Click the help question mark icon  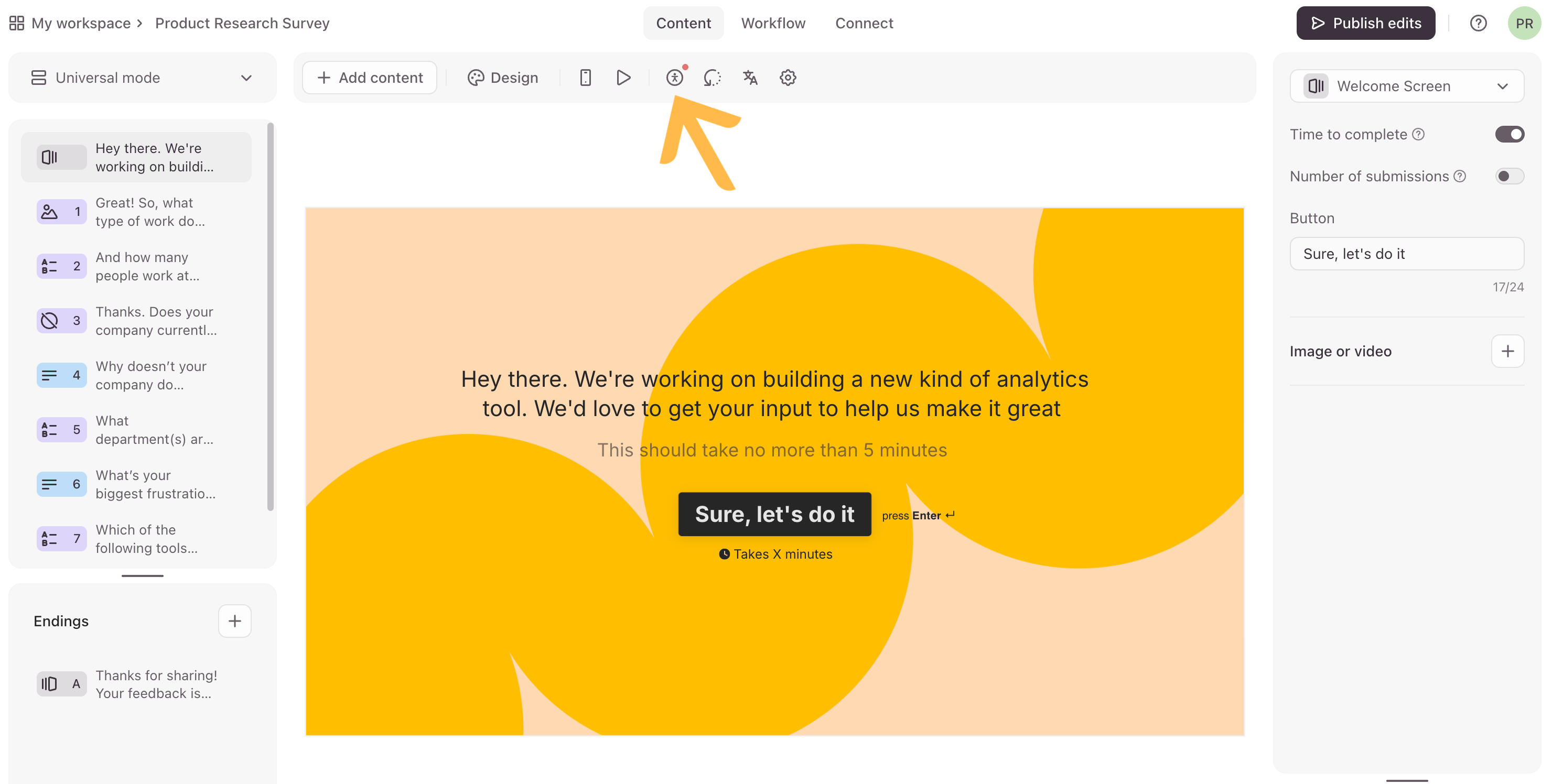tap(1478, 23)
